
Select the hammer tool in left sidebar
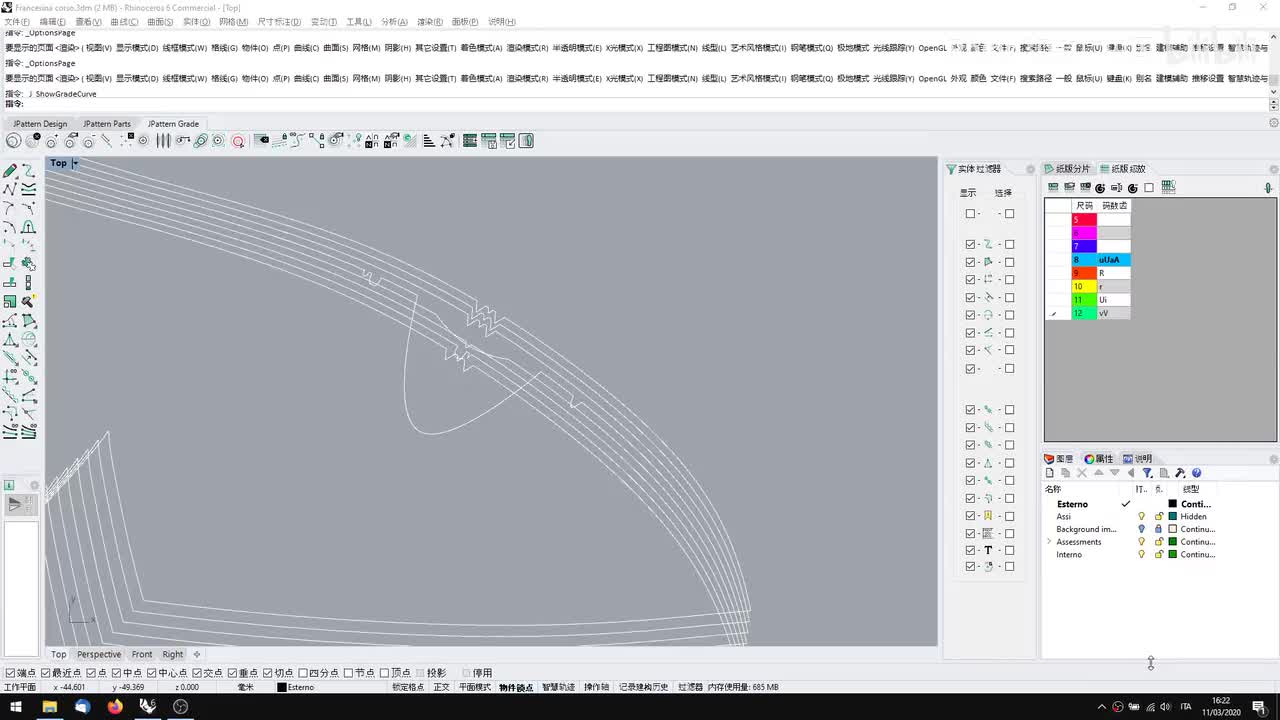click(x=28, y=301)
